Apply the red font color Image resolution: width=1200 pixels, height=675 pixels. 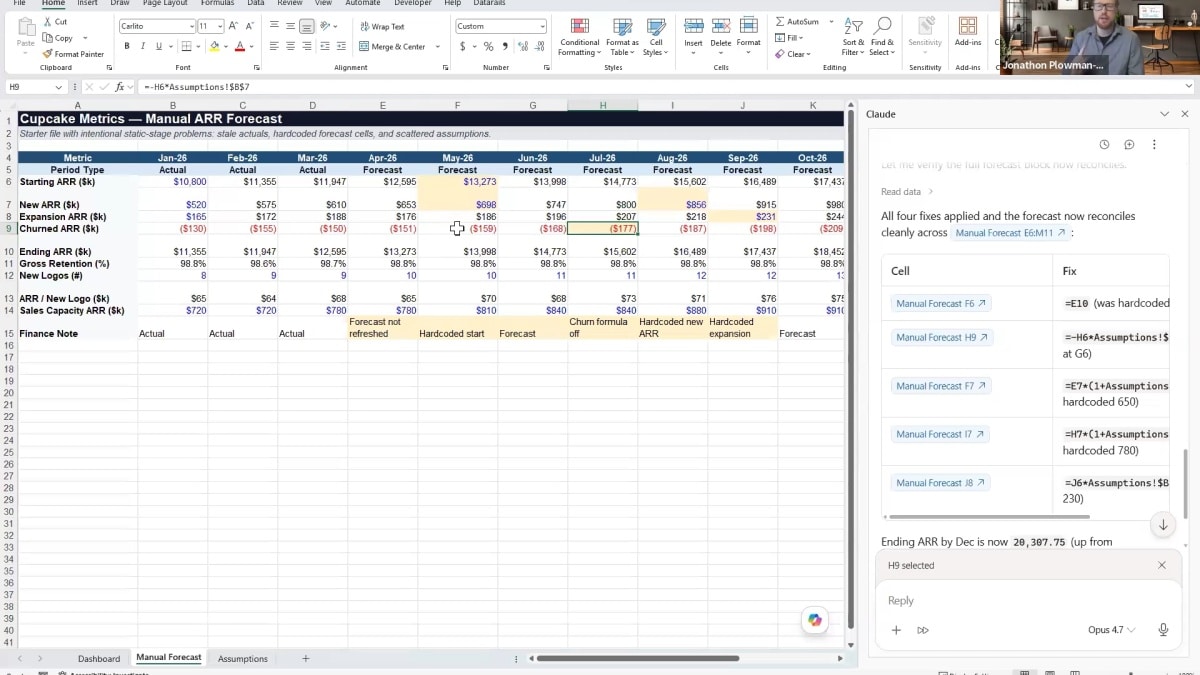(x=240, y=46)
